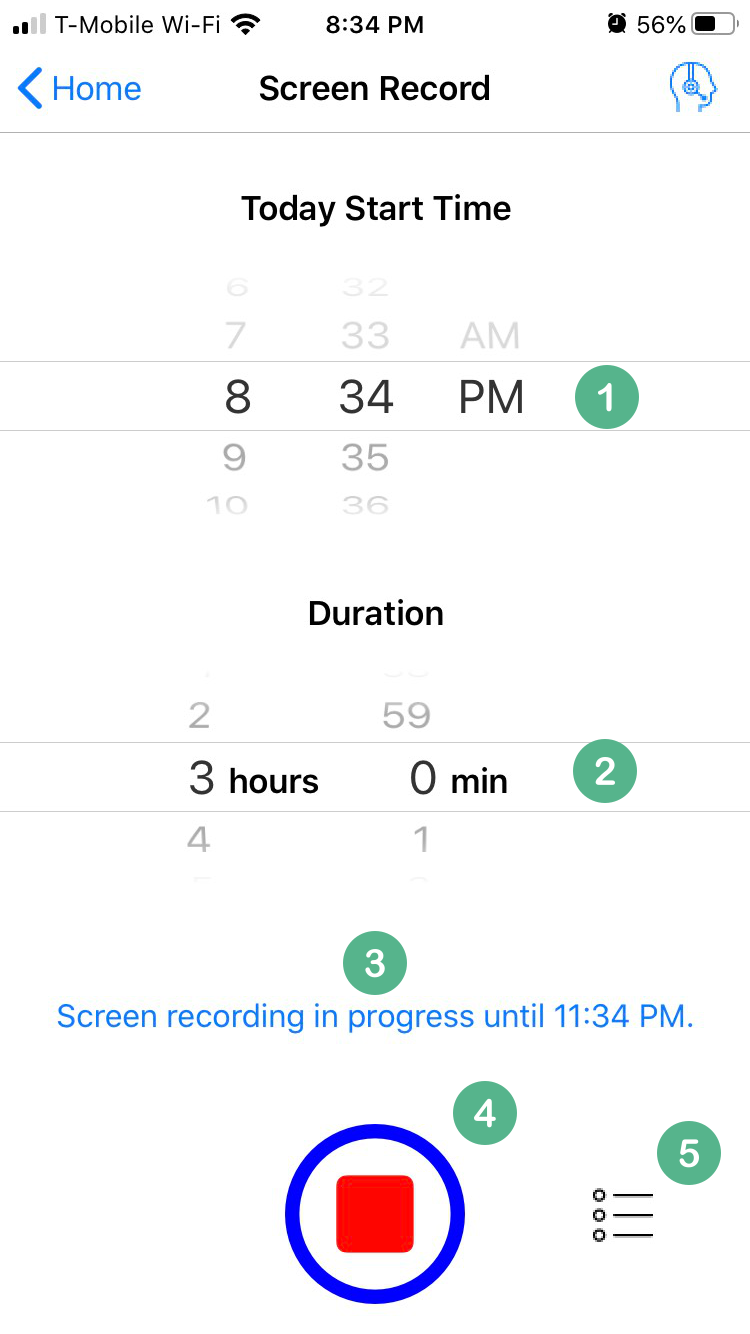The height and width of the screenshot is (1334, 750).
Task: Choose 4 hours duration
Action: pos(199,839)
